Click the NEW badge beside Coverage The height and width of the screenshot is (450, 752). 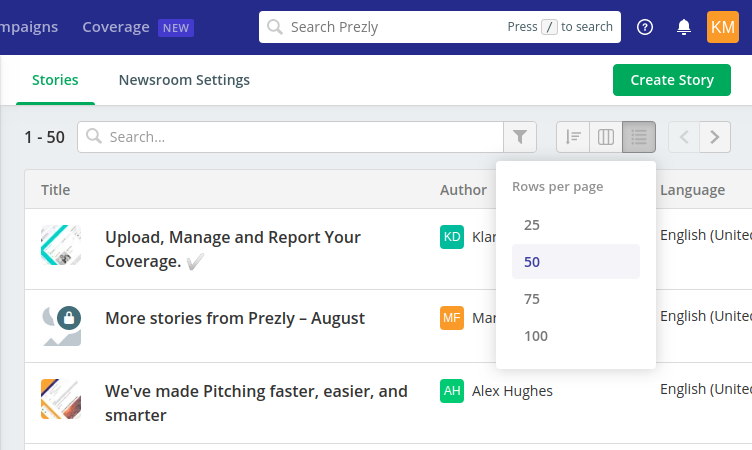176,28
